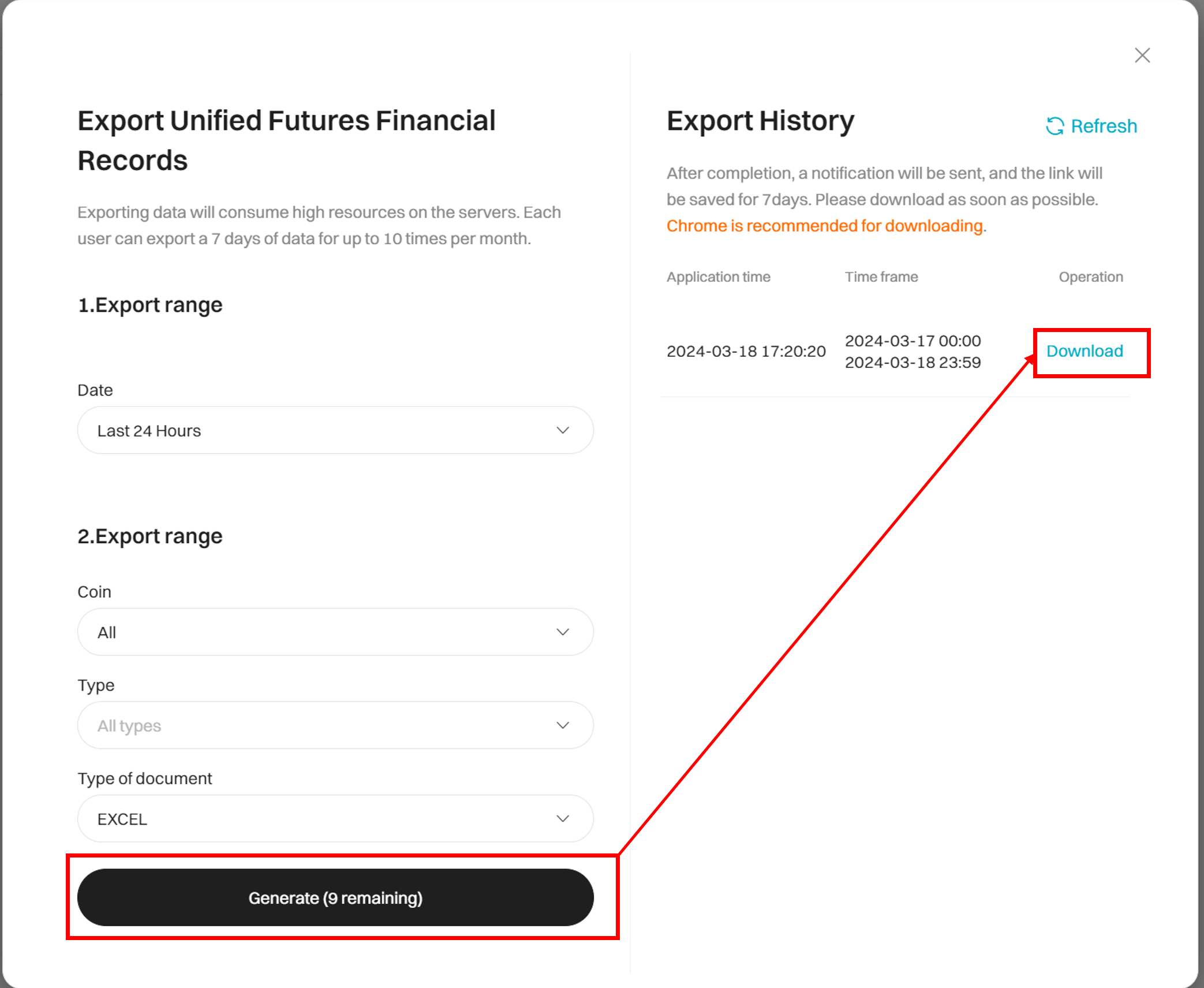The image size is (1204, 988).
Task: Open the Last 24 Hours date selector
Action: [335, 430]
